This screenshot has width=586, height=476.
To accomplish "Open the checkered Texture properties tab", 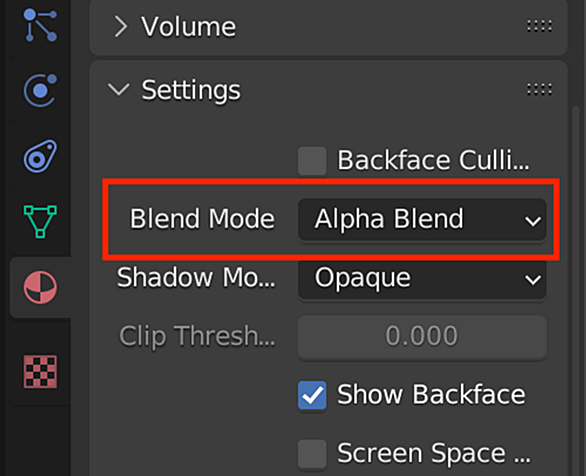I will point(40,371).
